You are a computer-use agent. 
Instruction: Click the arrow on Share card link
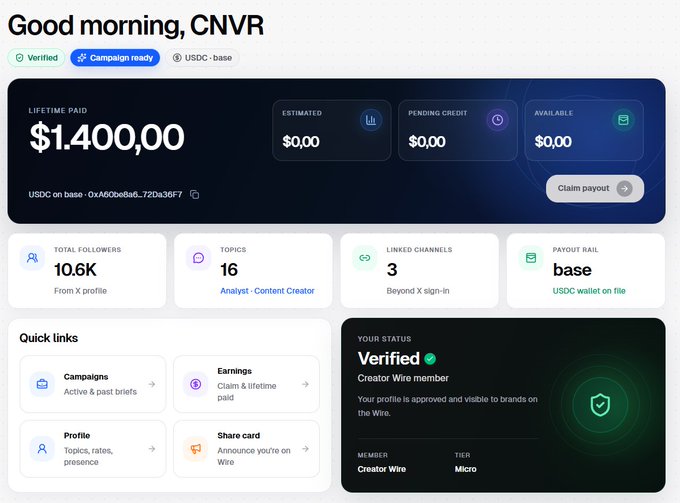click(x=305, y=449)
